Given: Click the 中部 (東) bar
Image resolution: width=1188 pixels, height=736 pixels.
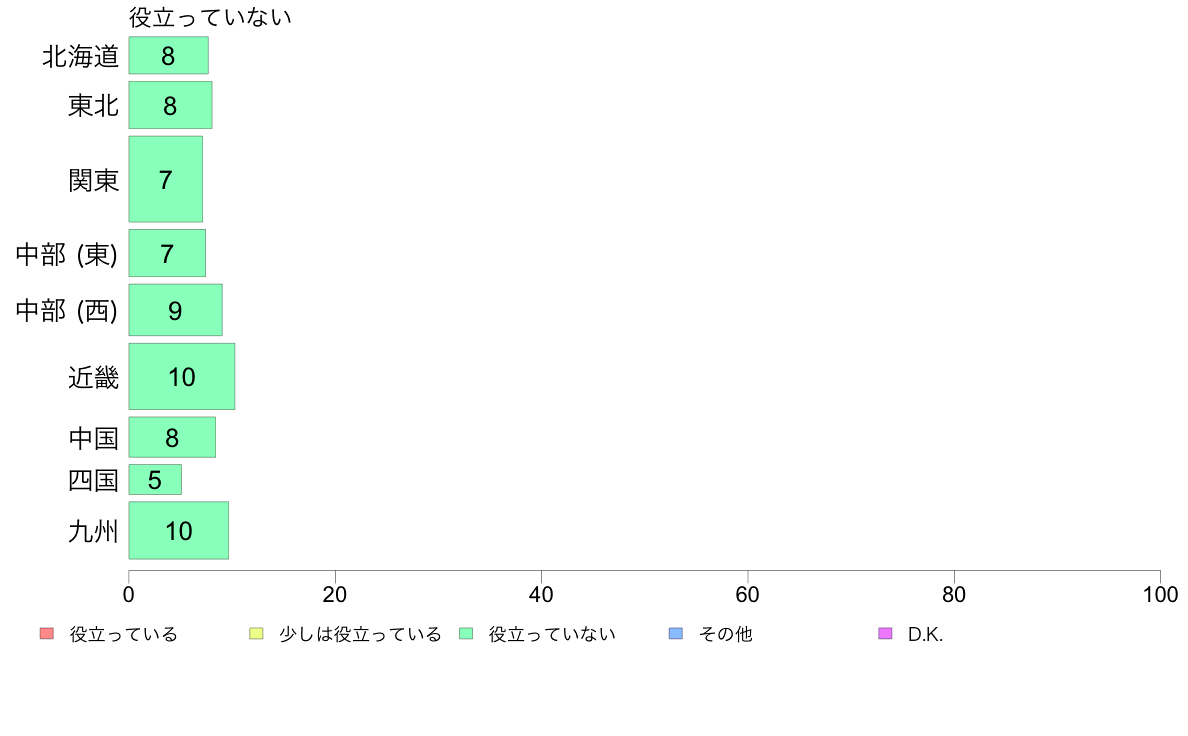Looking at the screenshot, I should click(x=167, y=253).
